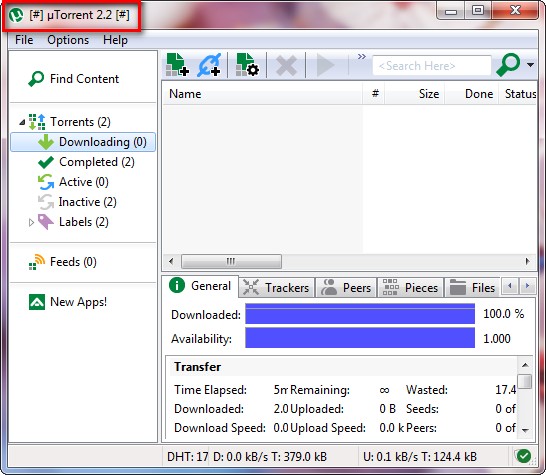Click the Availability progress bar

[360, 337]
